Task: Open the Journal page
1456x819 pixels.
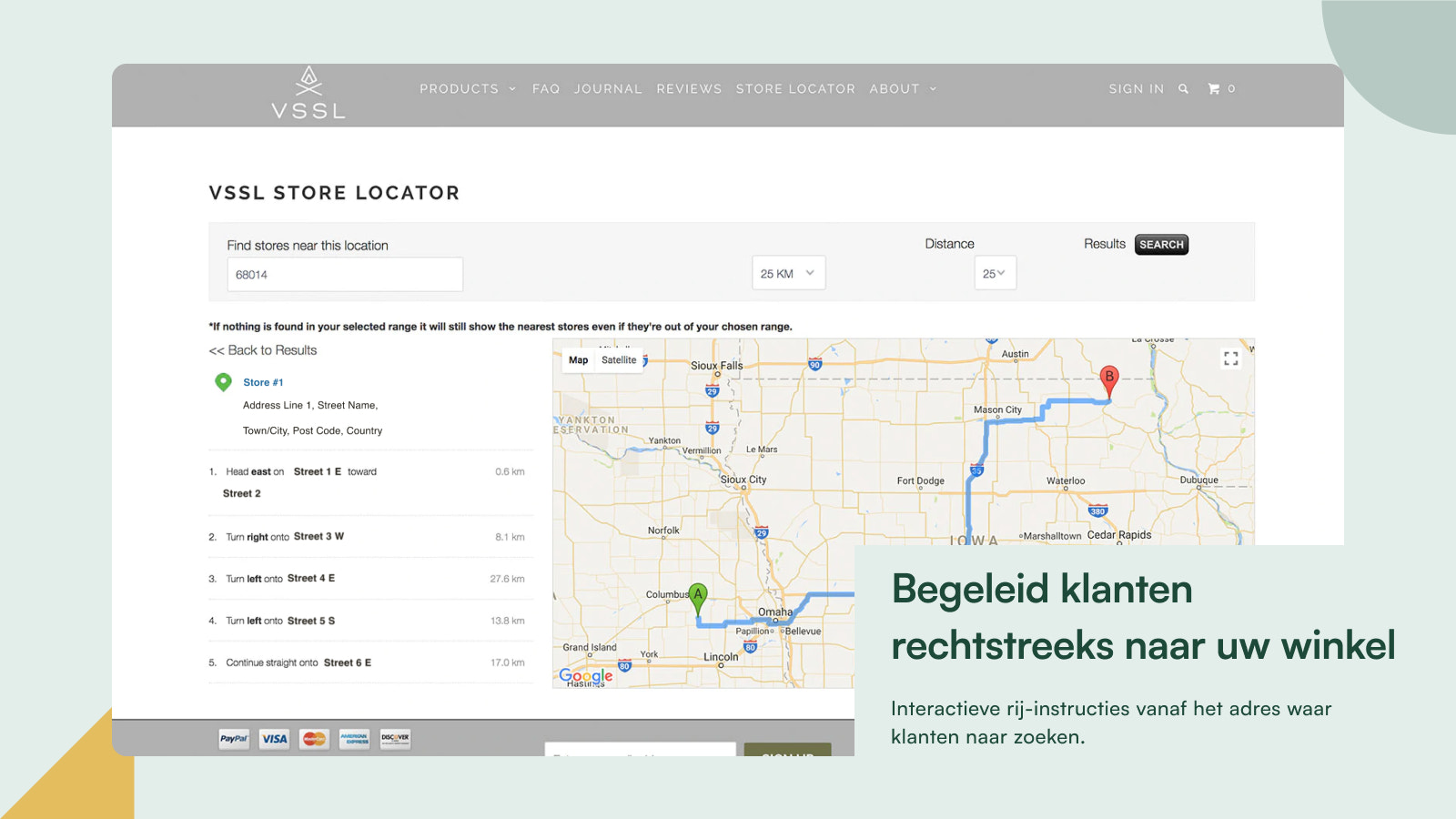Action: coord(608,89)
